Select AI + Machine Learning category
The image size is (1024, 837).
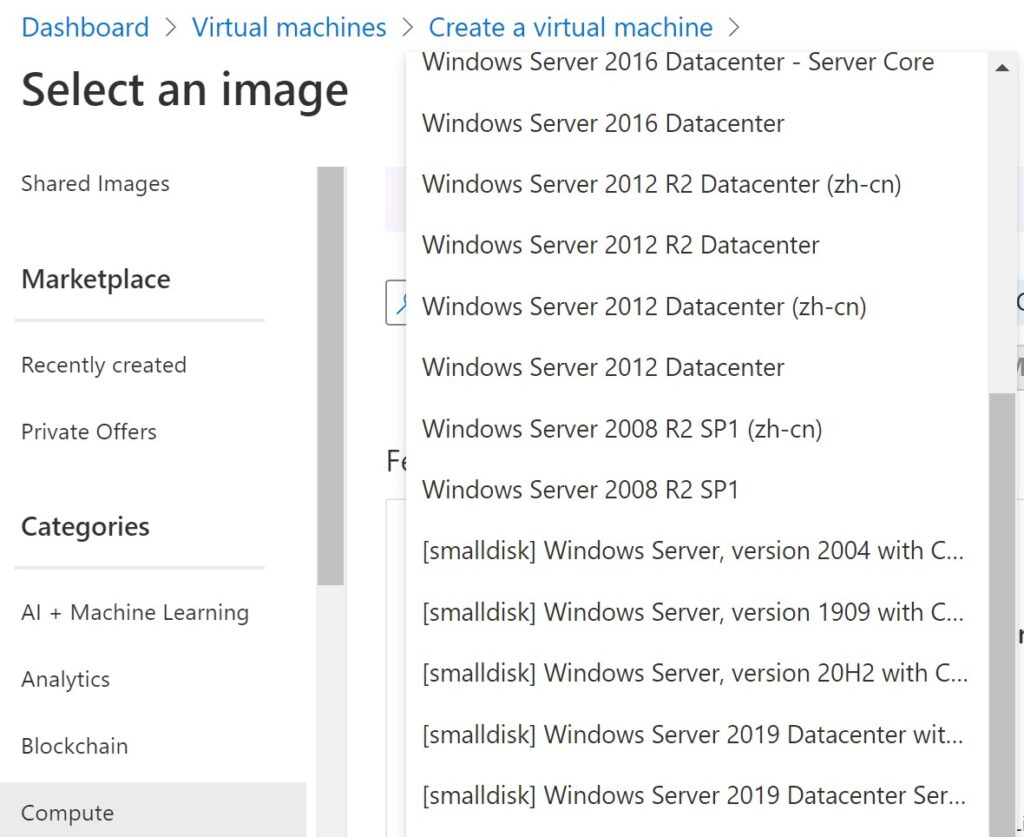coord(135,612)
